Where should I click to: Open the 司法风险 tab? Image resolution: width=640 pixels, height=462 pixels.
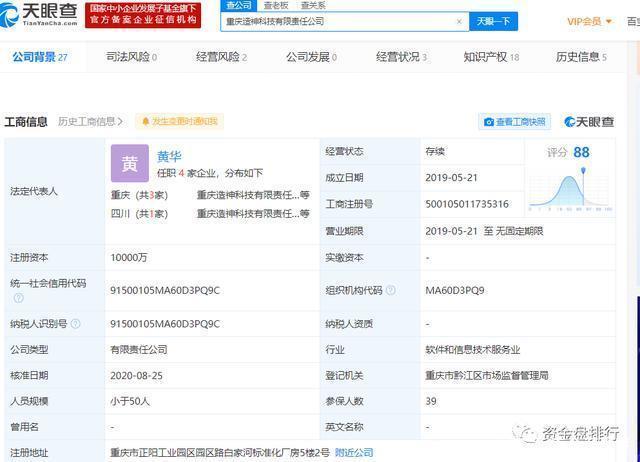131,57
